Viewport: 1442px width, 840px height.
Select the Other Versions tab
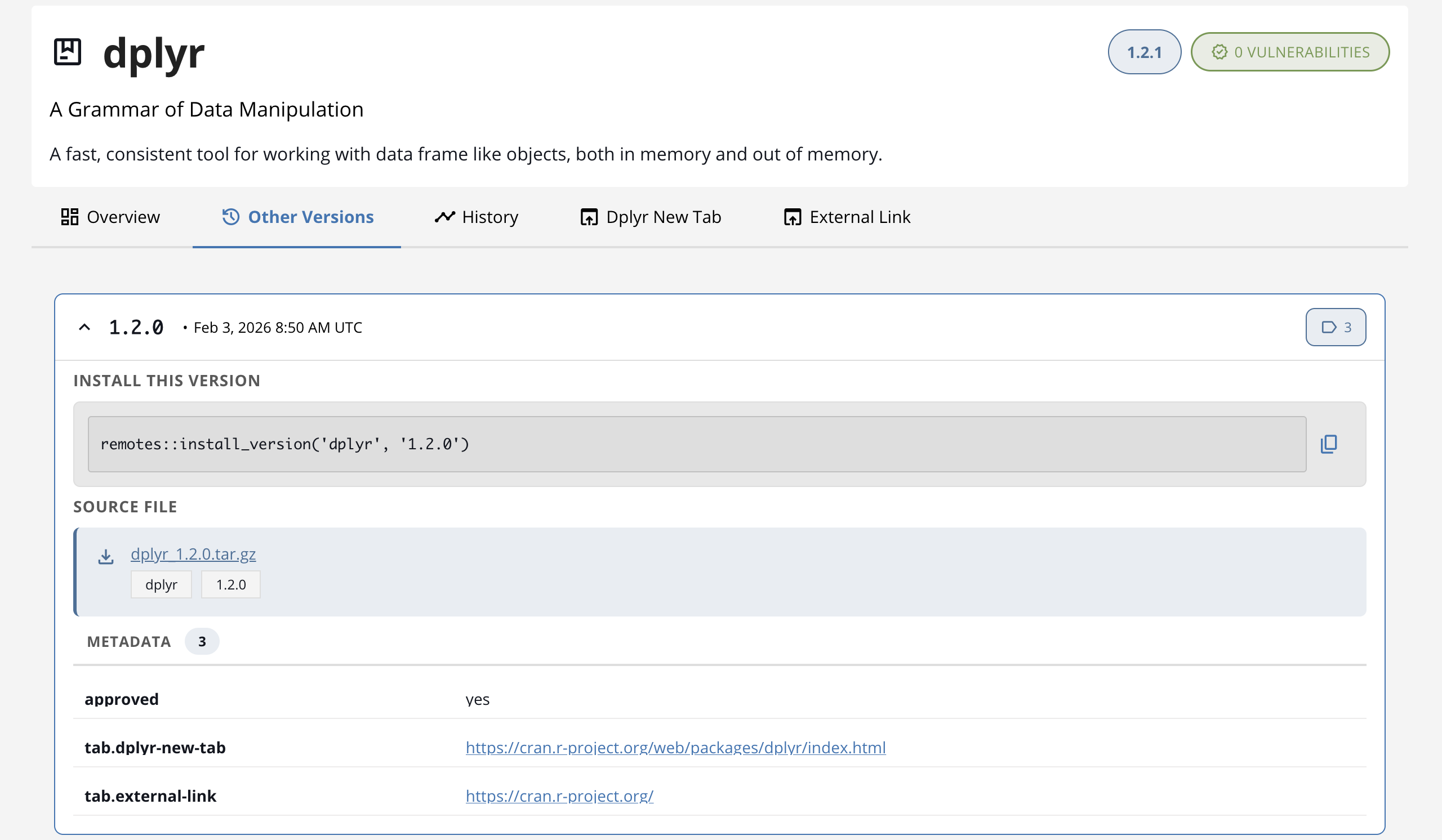[297, 217]
